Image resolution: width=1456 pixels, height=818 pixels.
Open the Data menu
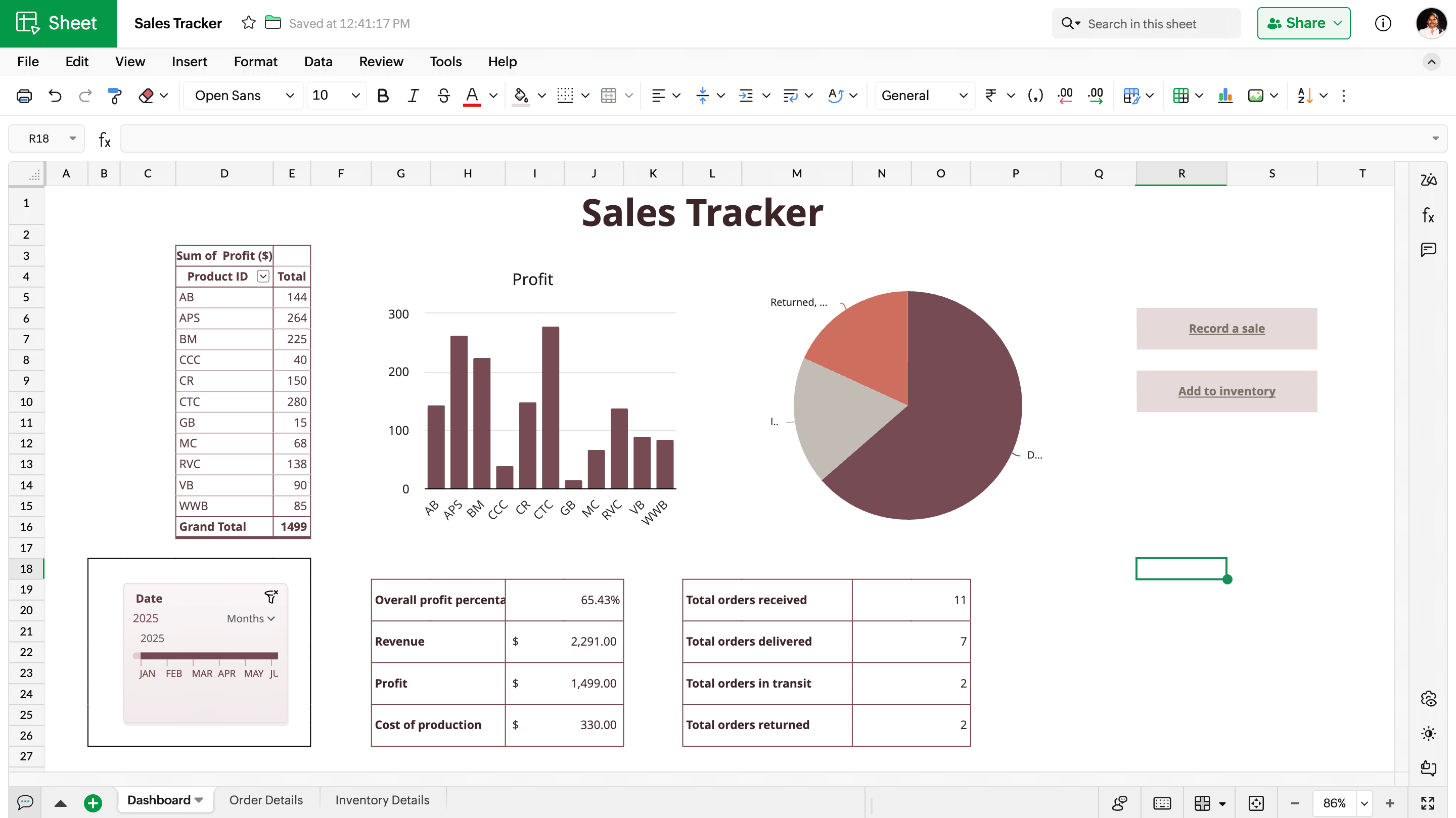click(x=317, y=61)
